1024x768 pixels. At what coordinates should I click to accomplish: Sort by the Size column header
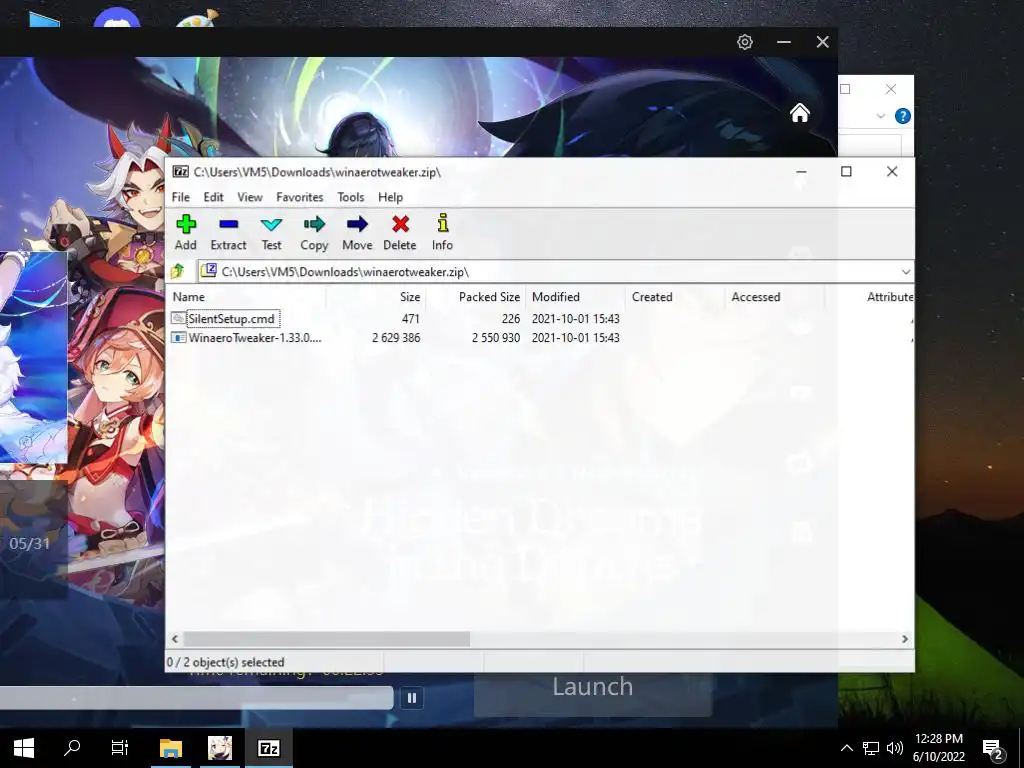(x=376, y=297)
